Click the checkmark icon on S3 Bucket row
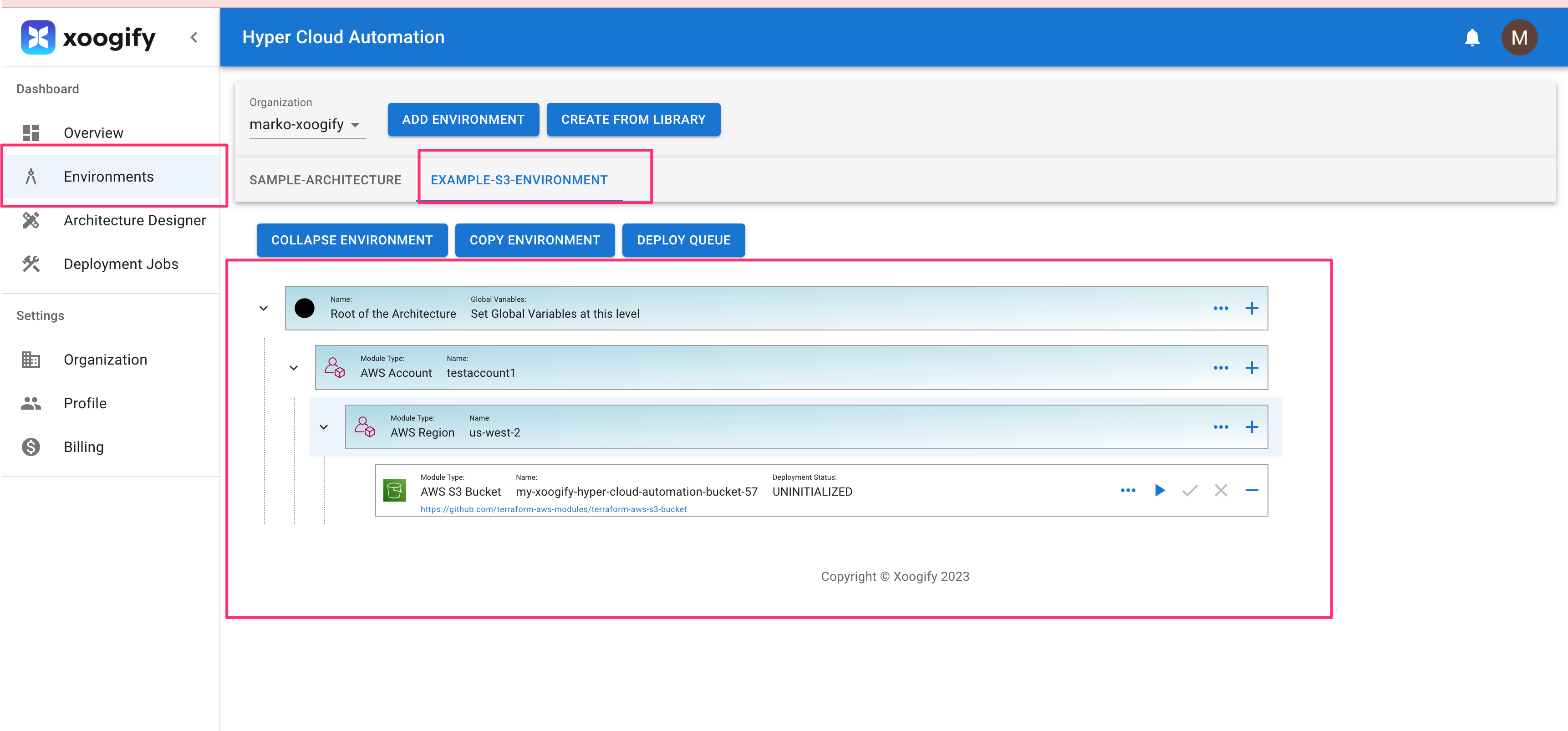Image resolution: width=1568 pixels, height=731 pixels. click(x=1190, y=490)
